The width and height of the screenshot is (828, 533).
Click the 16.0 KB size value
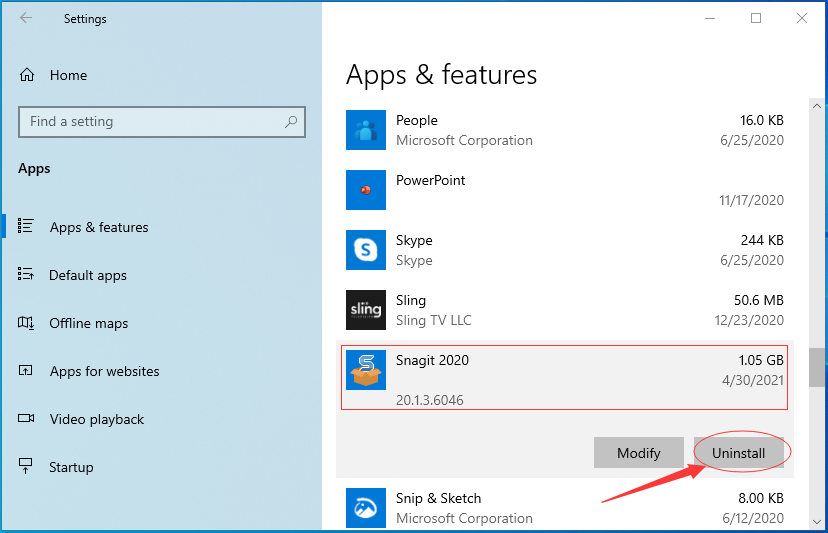[761, 120]
